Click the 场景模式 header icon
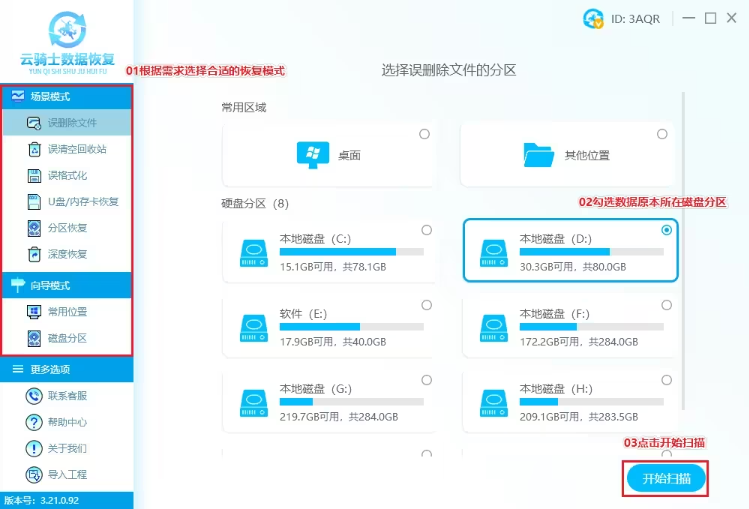The width and height of the screenshot is (749, 509). coord(18,96)
